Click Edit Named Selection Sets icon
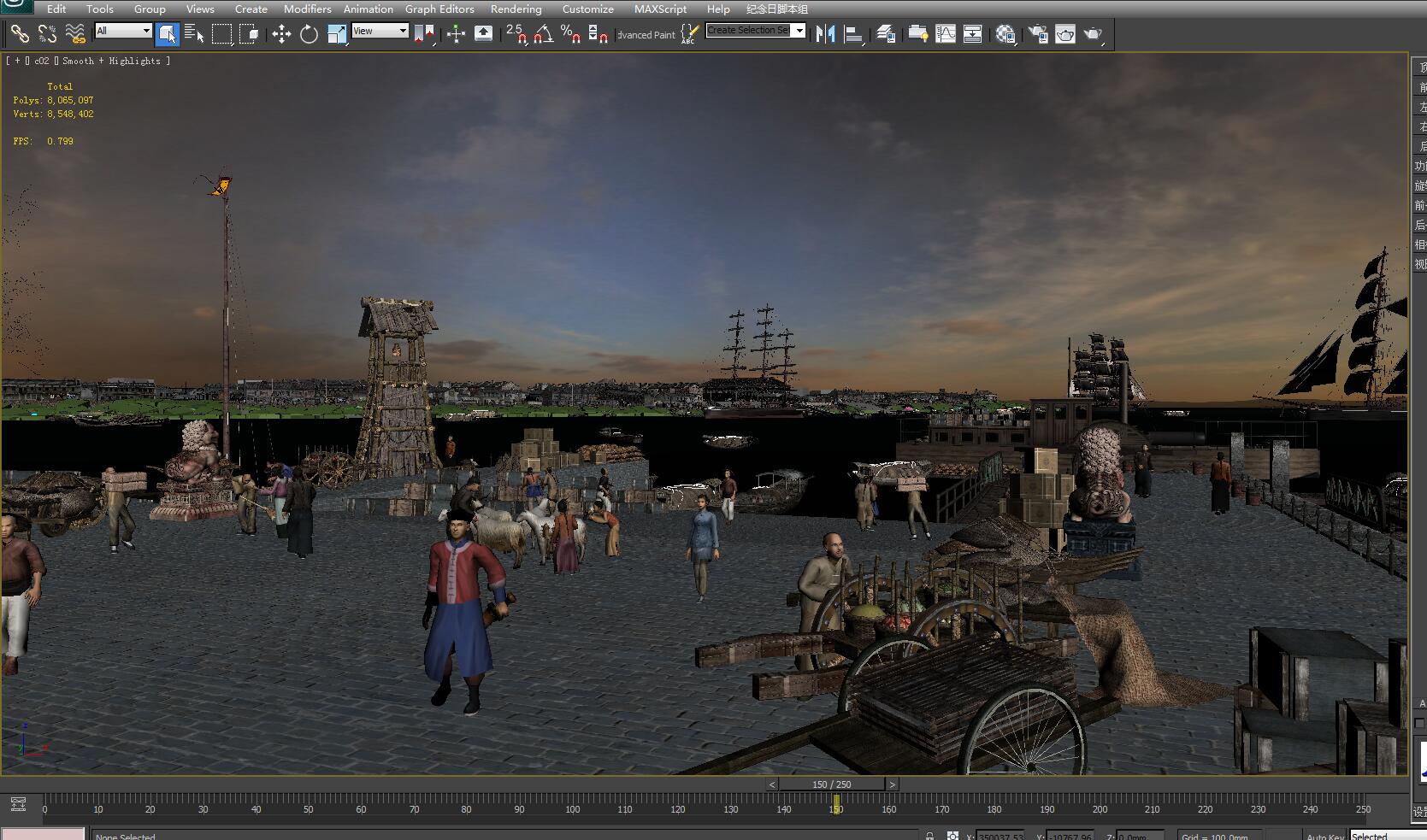 coord(690,34)
